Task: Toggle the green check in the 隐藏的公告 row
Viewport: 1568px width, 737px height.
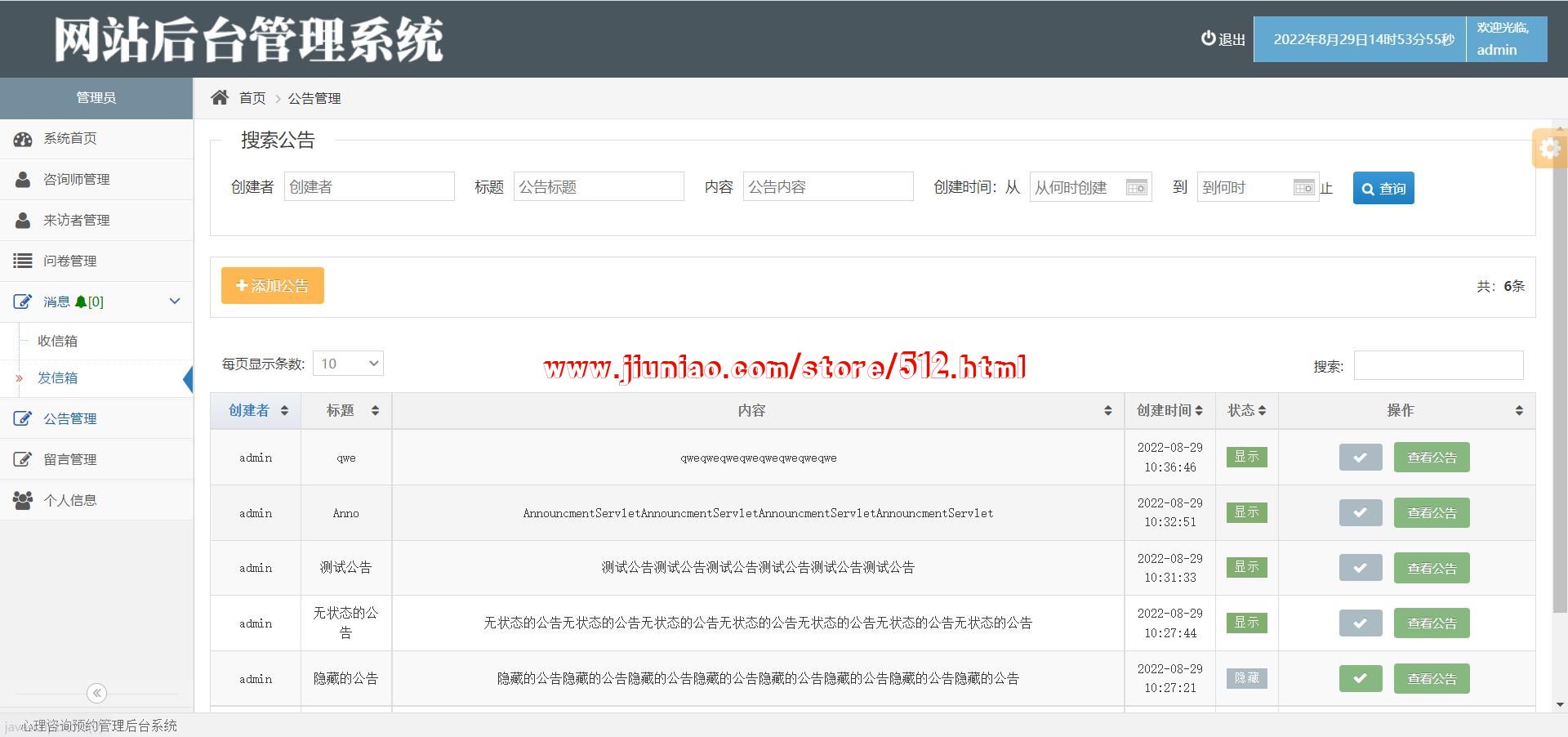Action: (1361, 678)
